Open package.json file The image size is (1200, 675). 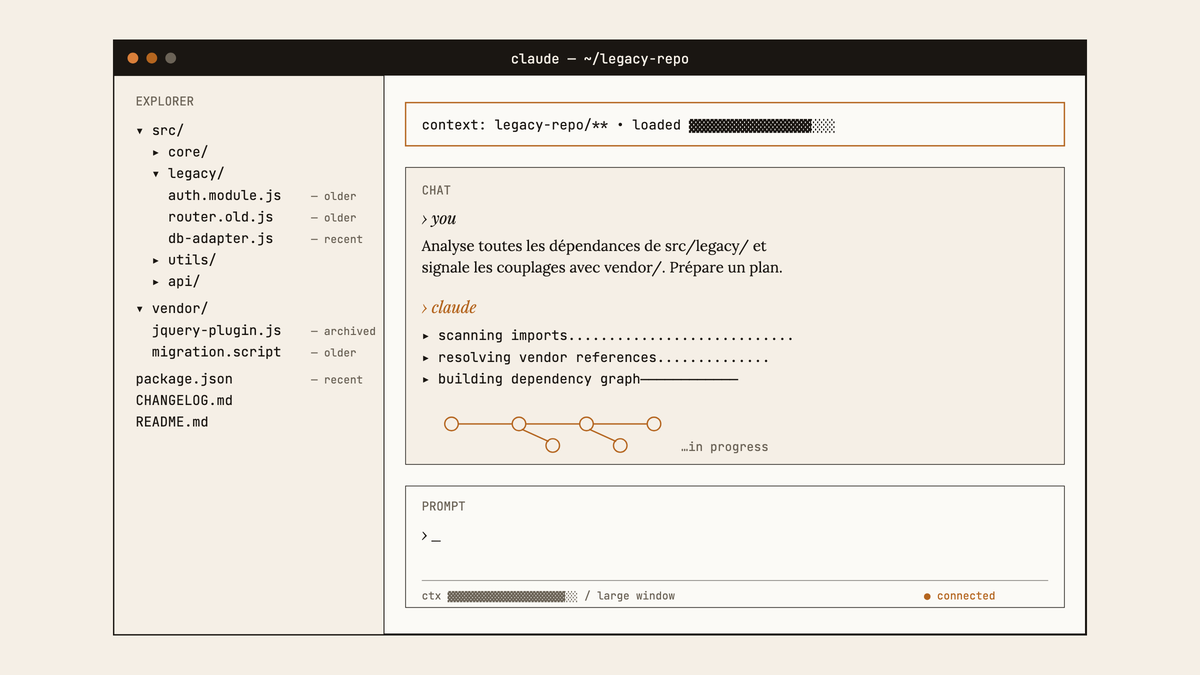coord(184,379)
